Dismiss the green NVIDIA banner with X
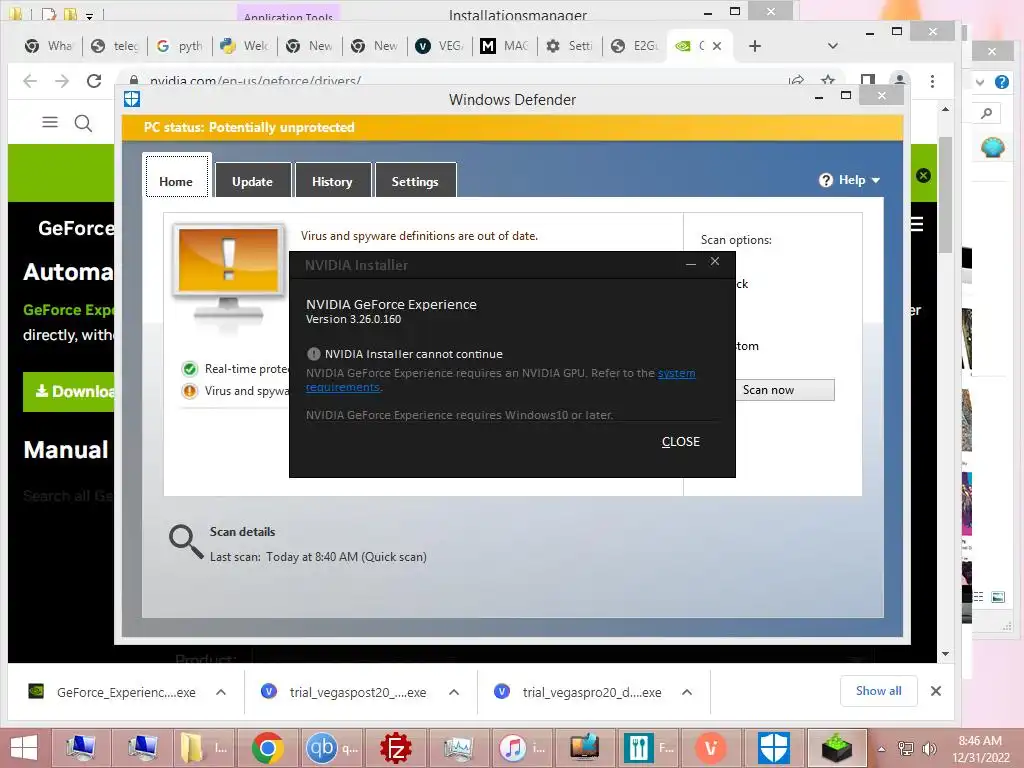This screenshot has height=768, width=1024. [x=923, y=175]
